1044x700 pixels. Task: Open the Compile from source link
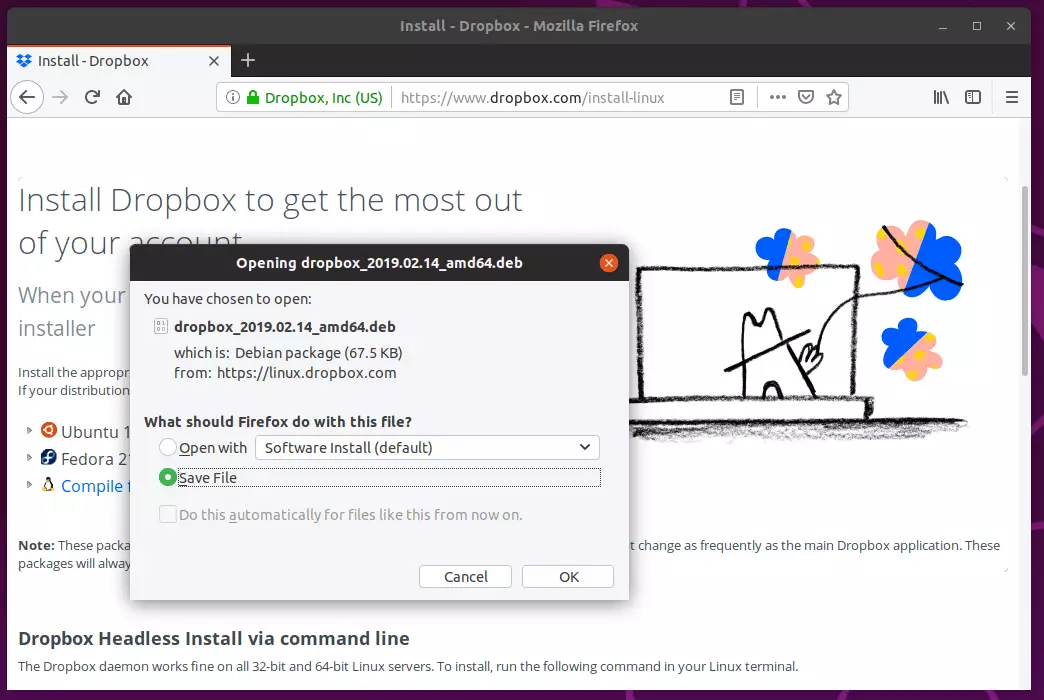click(95, 486)
